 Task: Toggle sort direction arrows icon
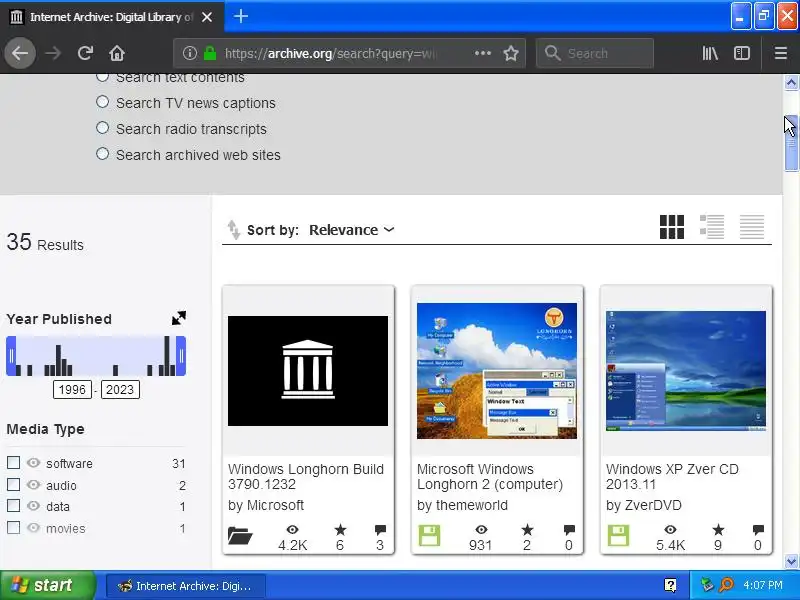(x=233, y=230)
